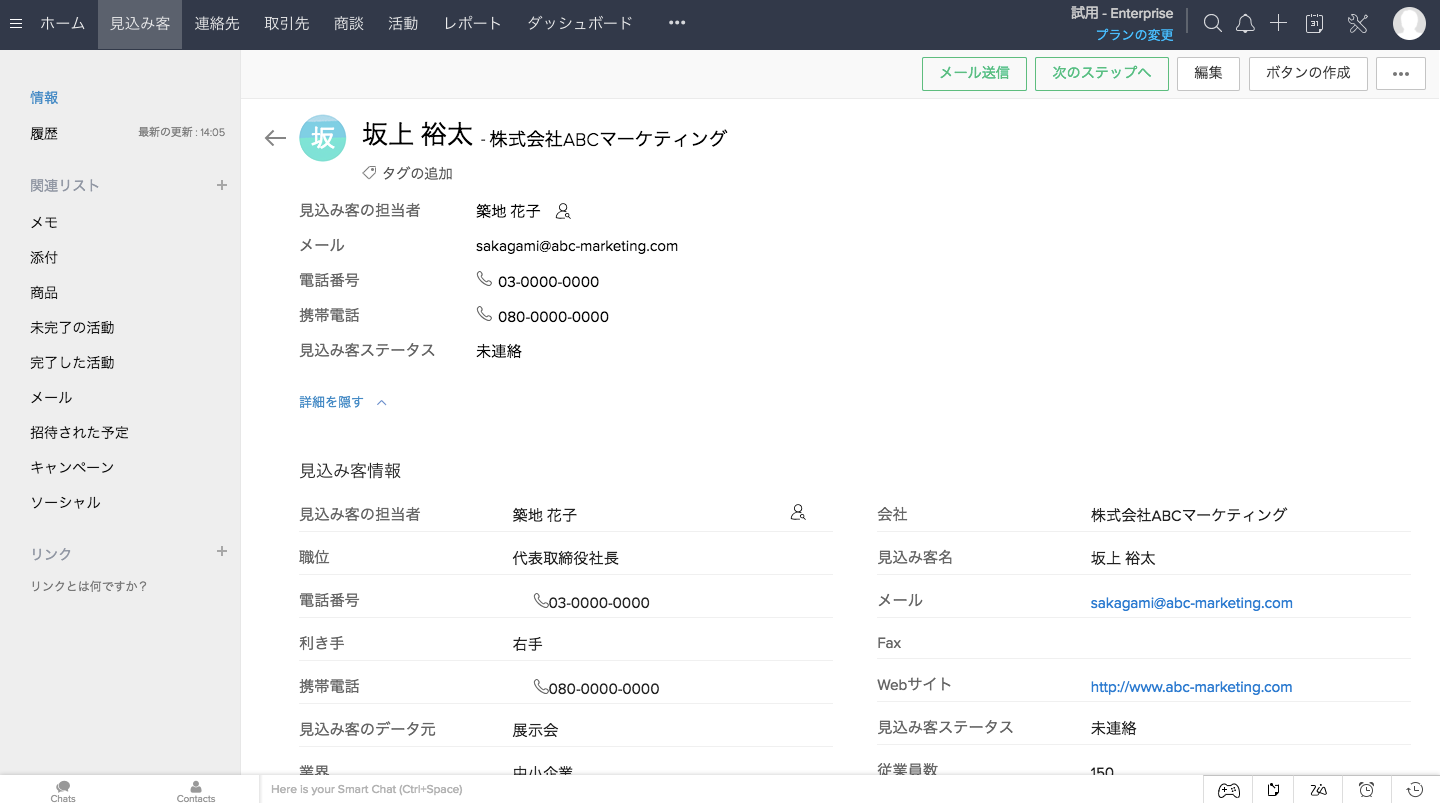This screenshot has width=1440, height=803.
Task: Add a link with リンク plus icon
Action: (x=222, y=551)
